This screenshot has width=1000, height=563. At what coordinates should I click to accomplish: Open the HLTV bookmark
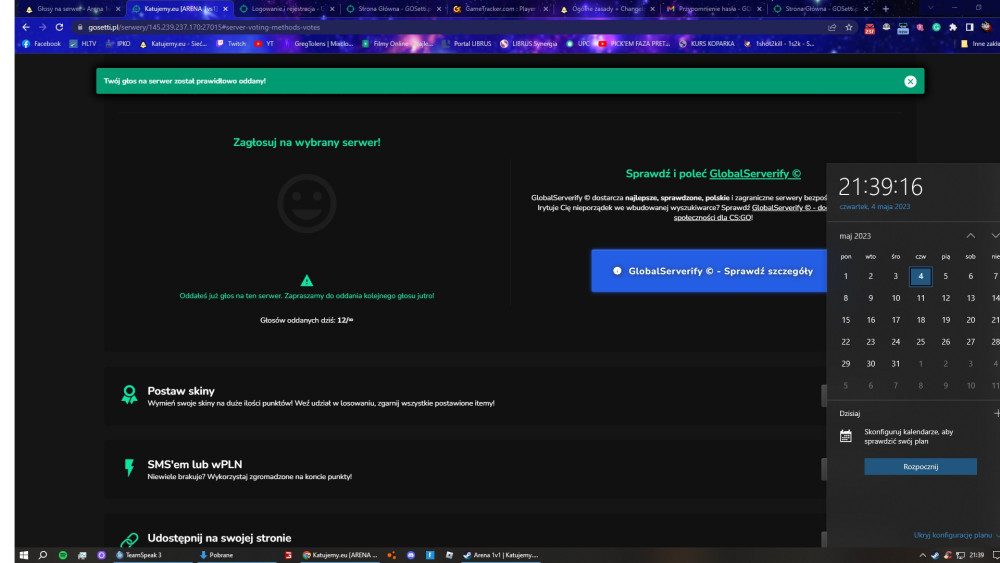point(83,44)
